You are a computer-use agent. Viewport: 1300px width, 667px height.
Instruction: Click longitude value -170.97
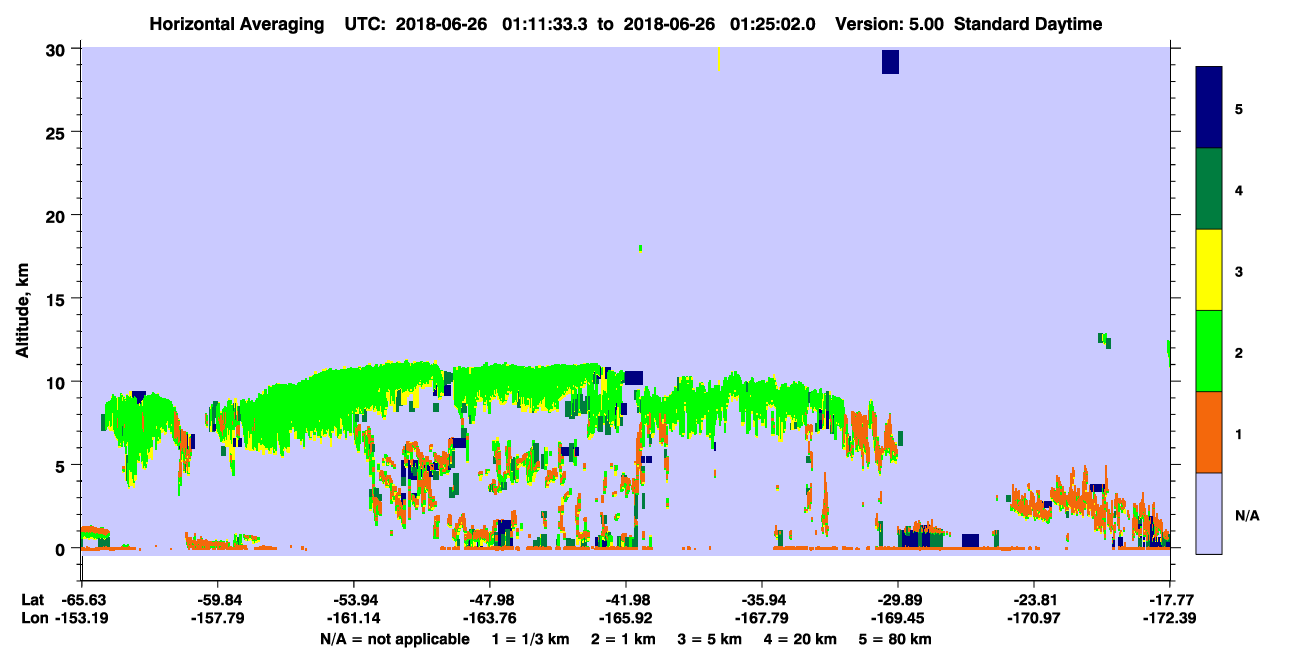(x=1033, y=618)
